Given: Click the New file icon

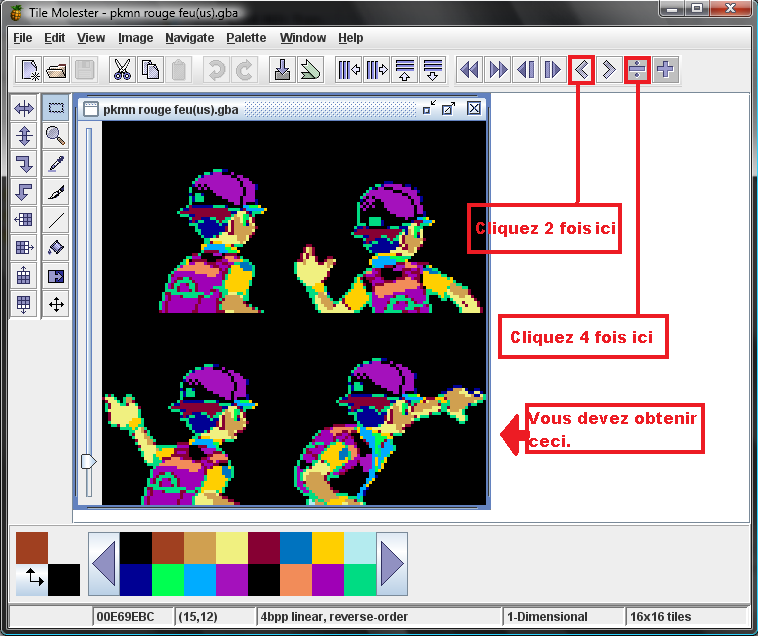Looking at the screenshot, I should coord(29,70).
